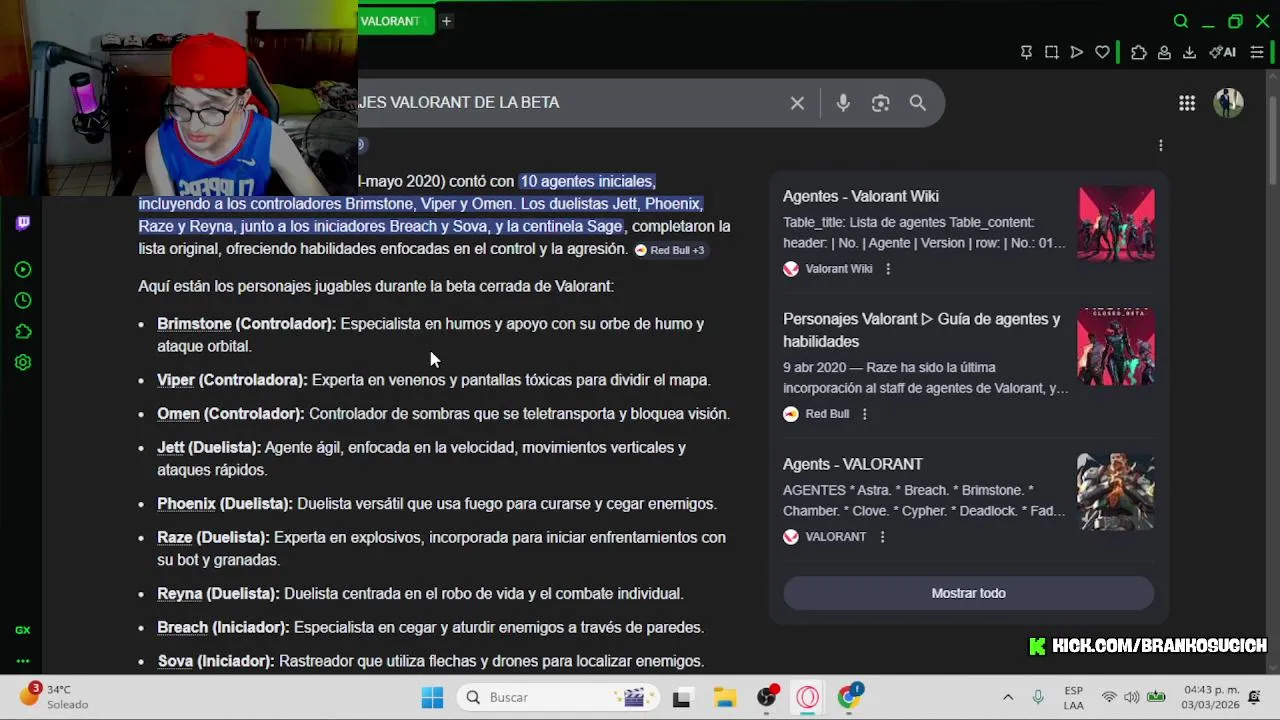Open options menu beside Red Bull source
1280x720 pixels.
click(864, 414)
